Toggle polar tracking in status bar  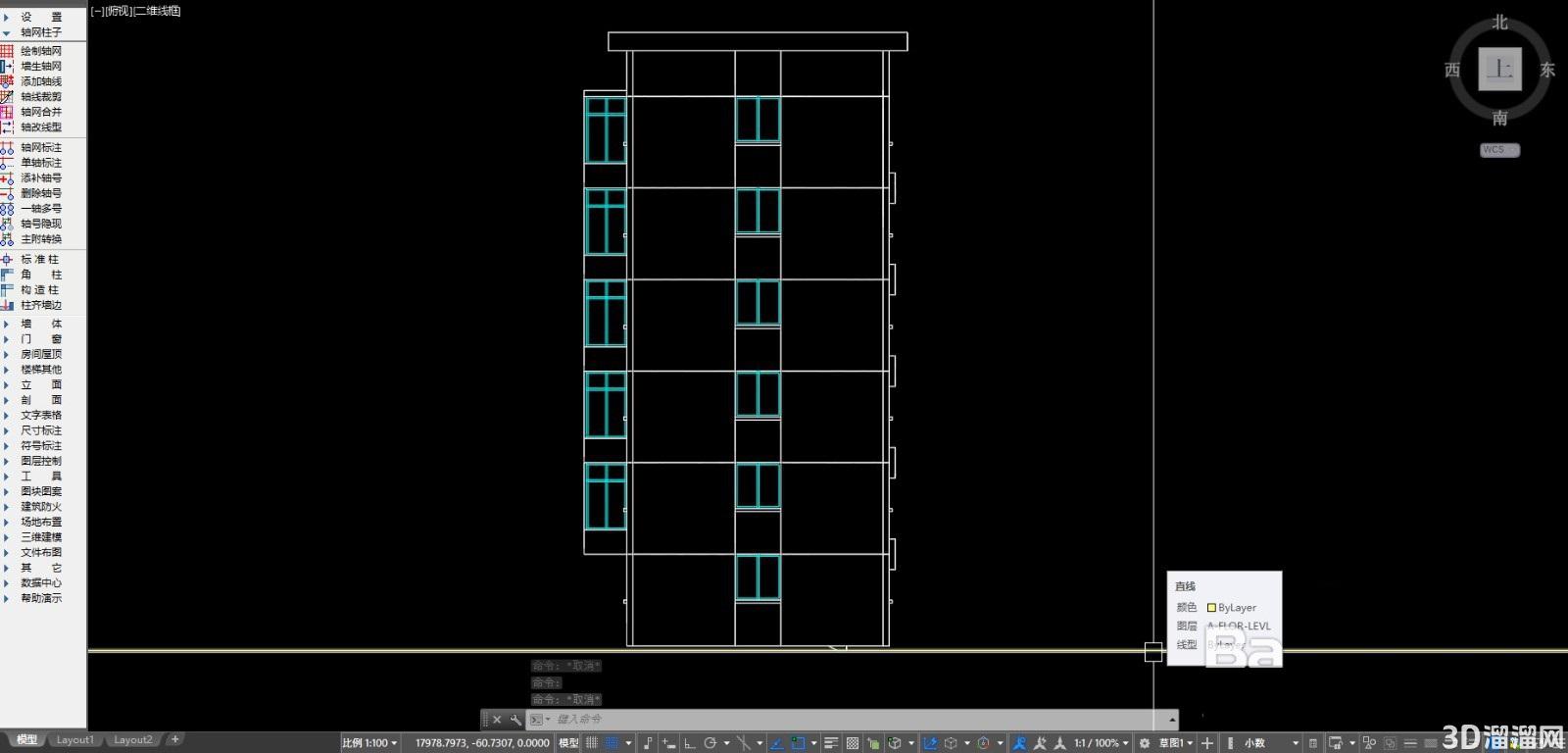point(710,743)
